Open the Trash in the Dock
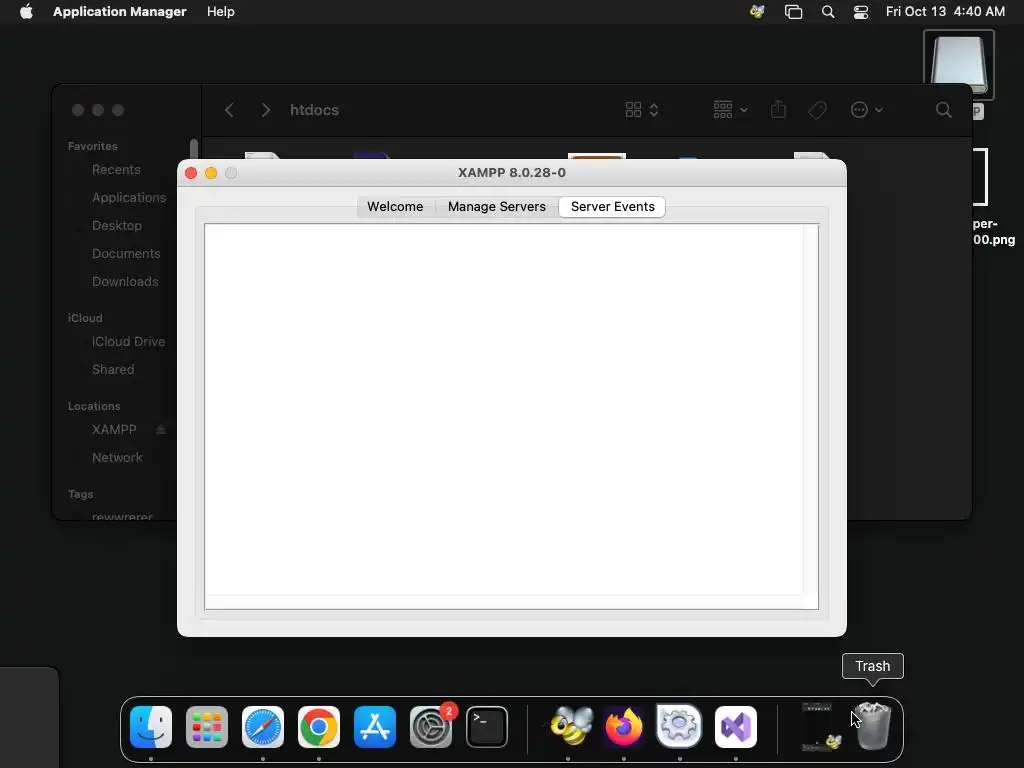This screenshot has width=1024, height=768. pyautogui.click(x=873, y=727)
